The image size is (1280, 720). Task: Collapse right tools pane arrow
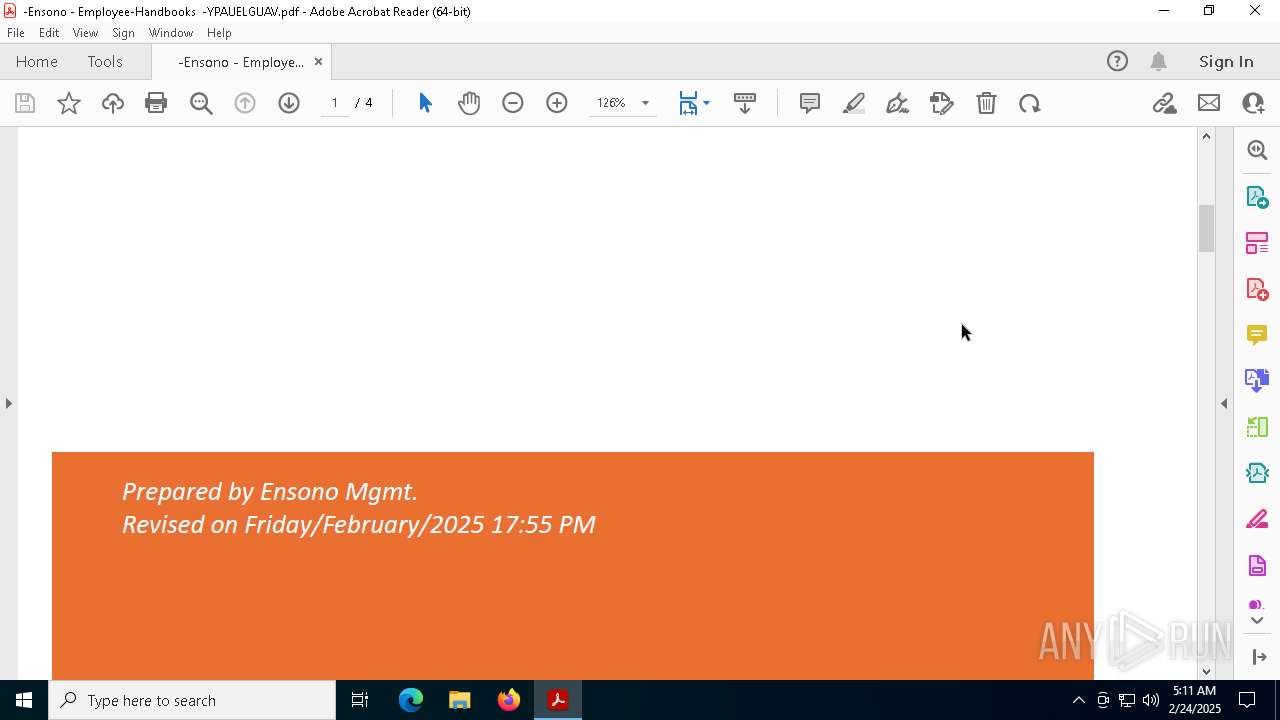pos(1224,403)
